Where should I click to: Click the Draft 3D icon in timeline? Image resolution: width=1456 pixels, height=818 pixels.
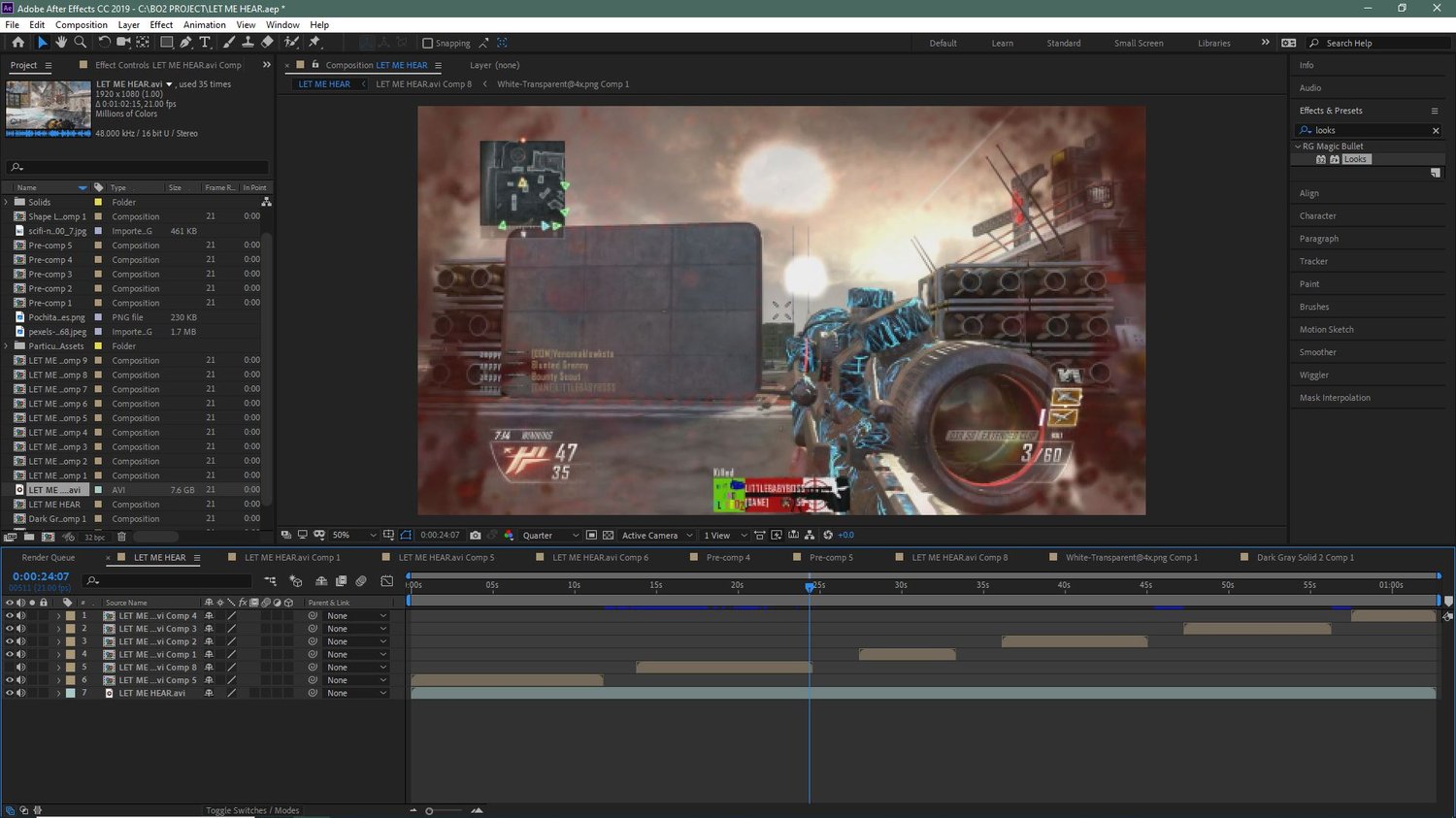pyautogui.click(x=296, y=581)
